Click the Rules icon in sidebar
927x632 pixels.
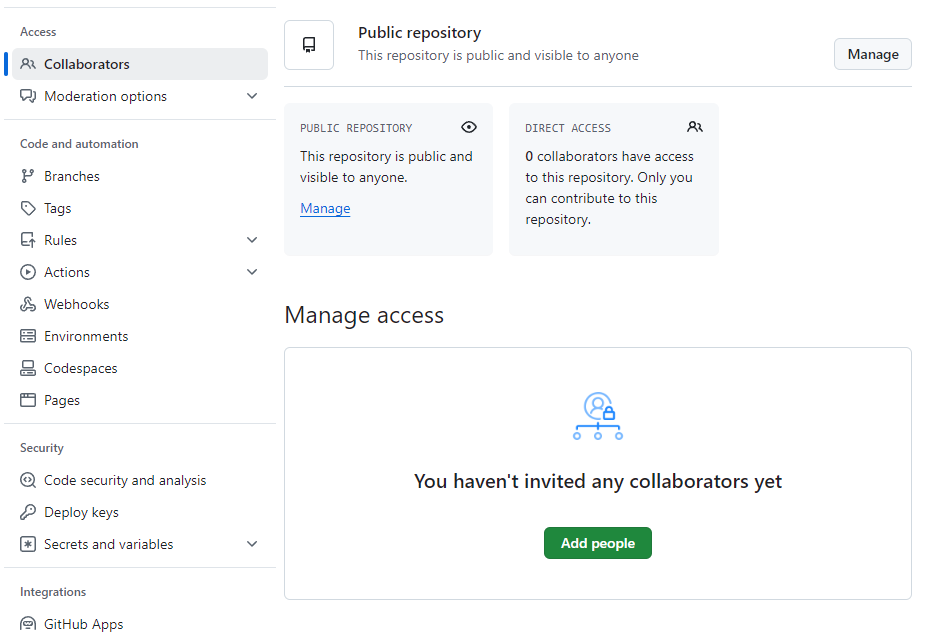pos(28,240)
